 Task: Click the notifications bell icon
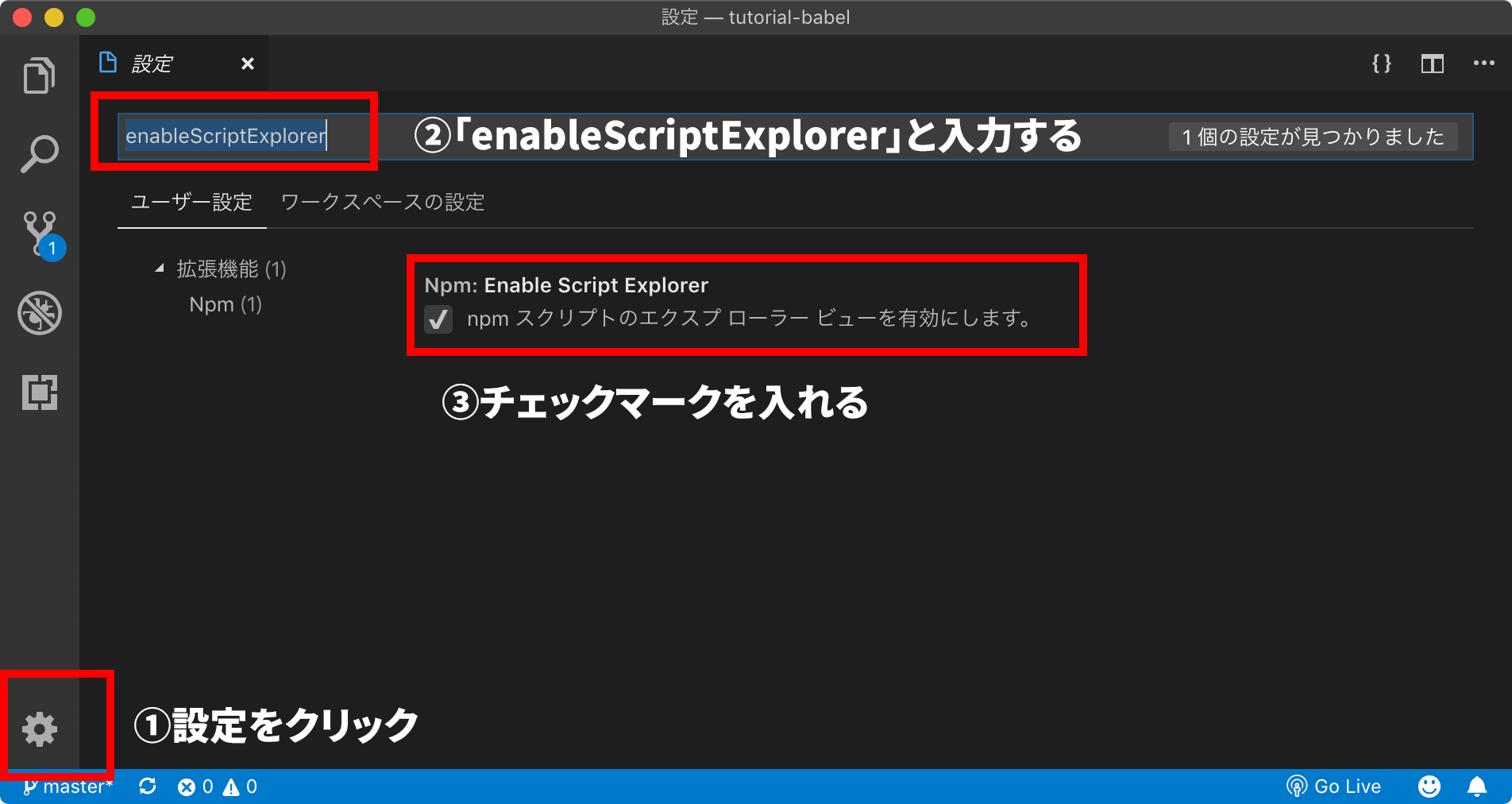pos(1476,787)
